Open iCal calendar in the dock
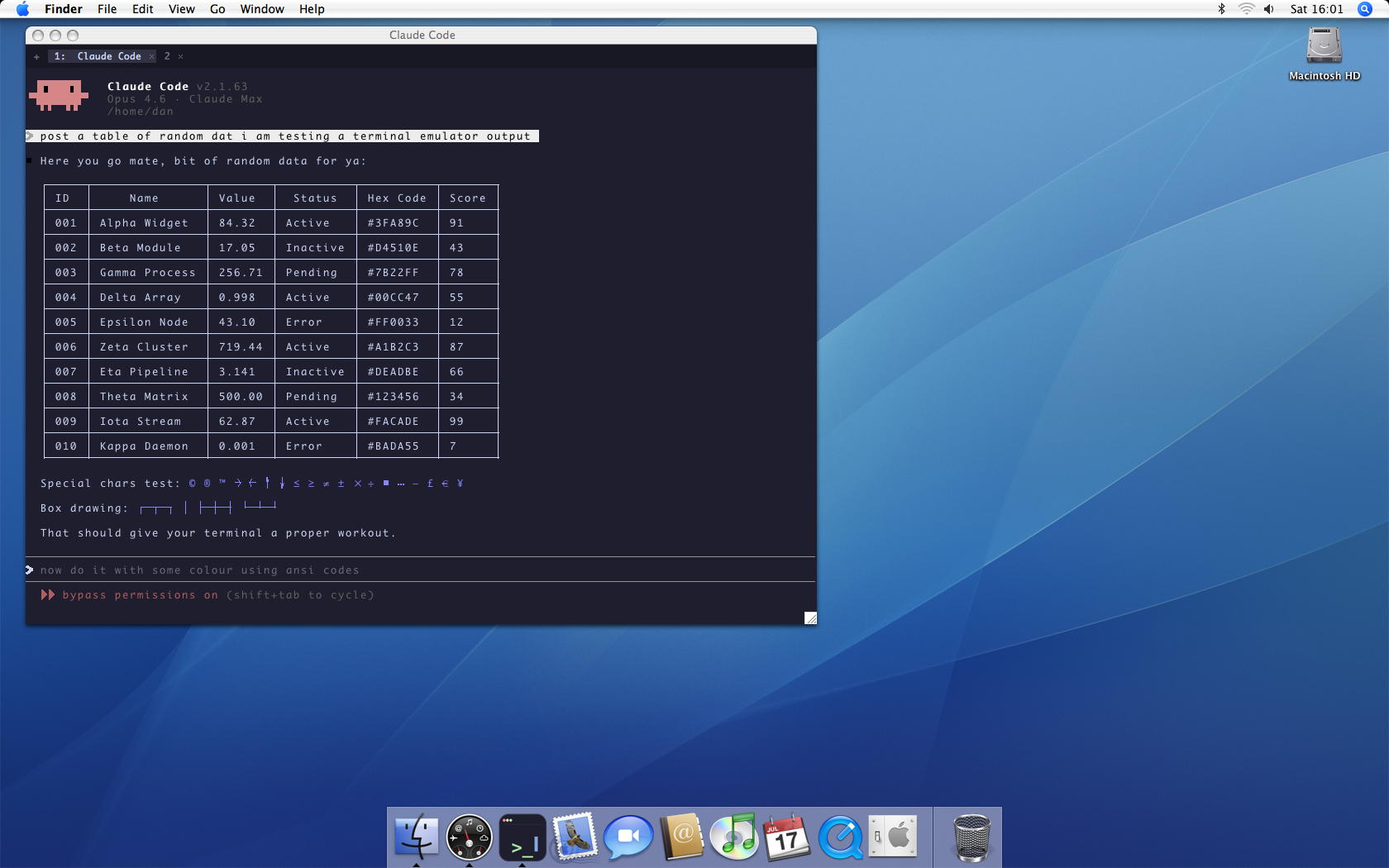Viewport: 1389px width, 868px height. pos(786,837)
